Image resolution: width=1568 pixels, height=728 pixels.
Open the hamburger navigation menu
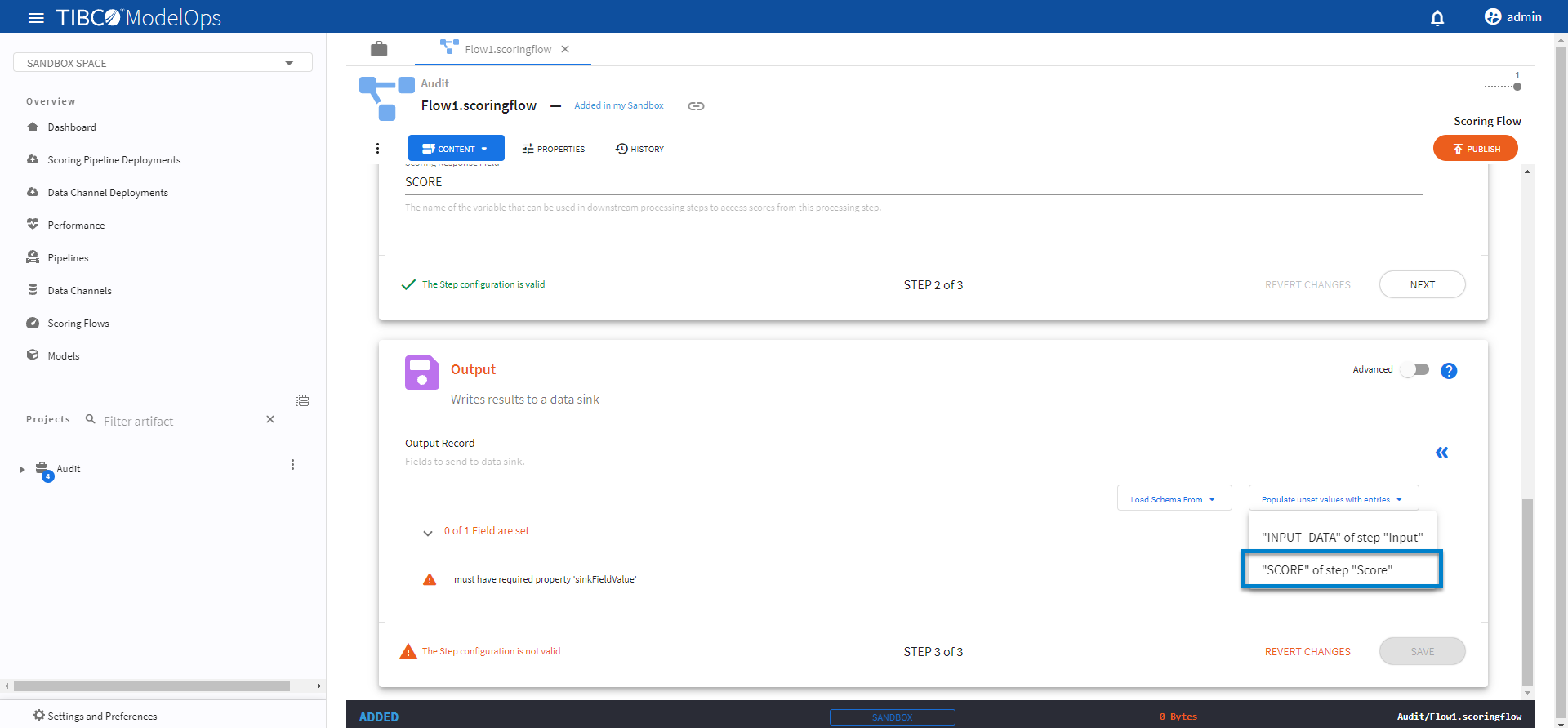[36, 17]
